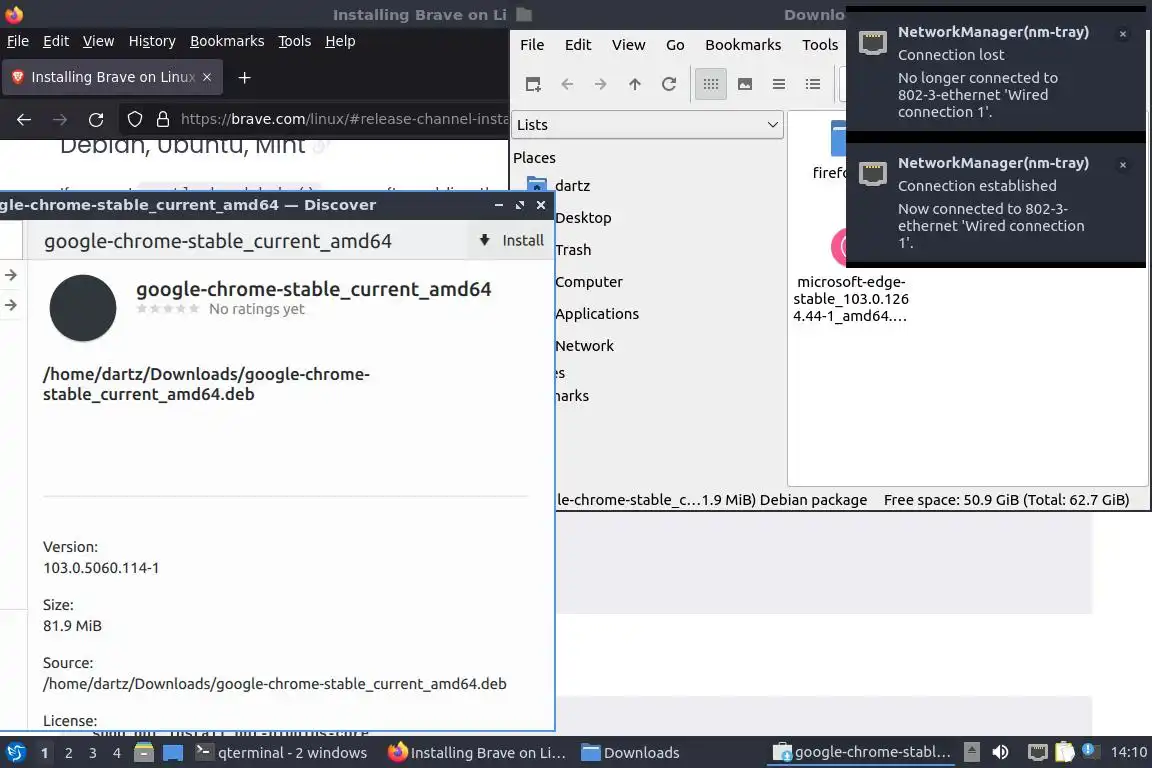Switch file manager to thumbnail view
The image size is (1152, 768).
(x=745, y=85)
